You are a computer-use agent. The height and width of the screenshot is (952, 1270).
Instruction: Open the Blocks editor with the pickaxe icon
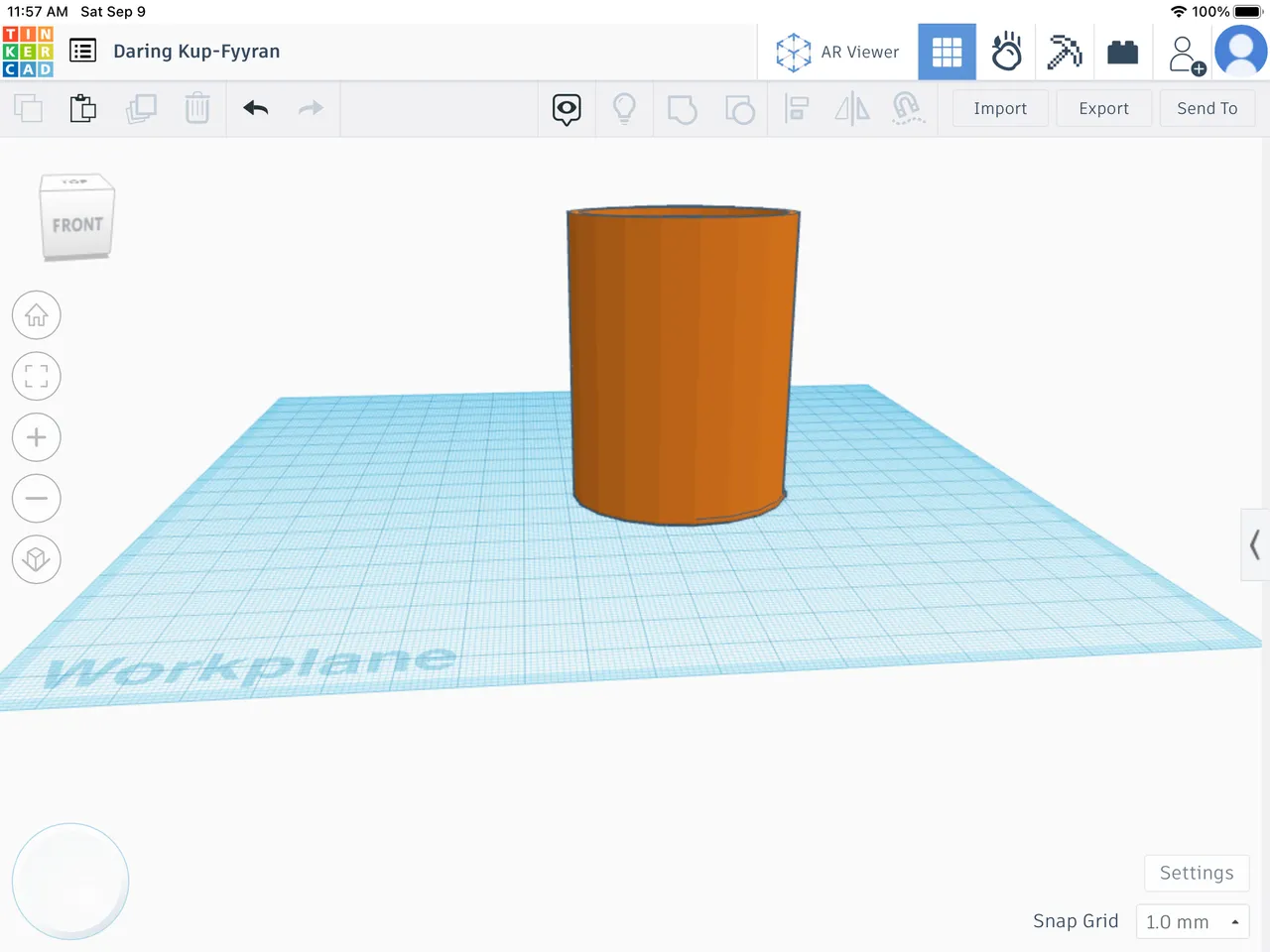coord(1065,52)
